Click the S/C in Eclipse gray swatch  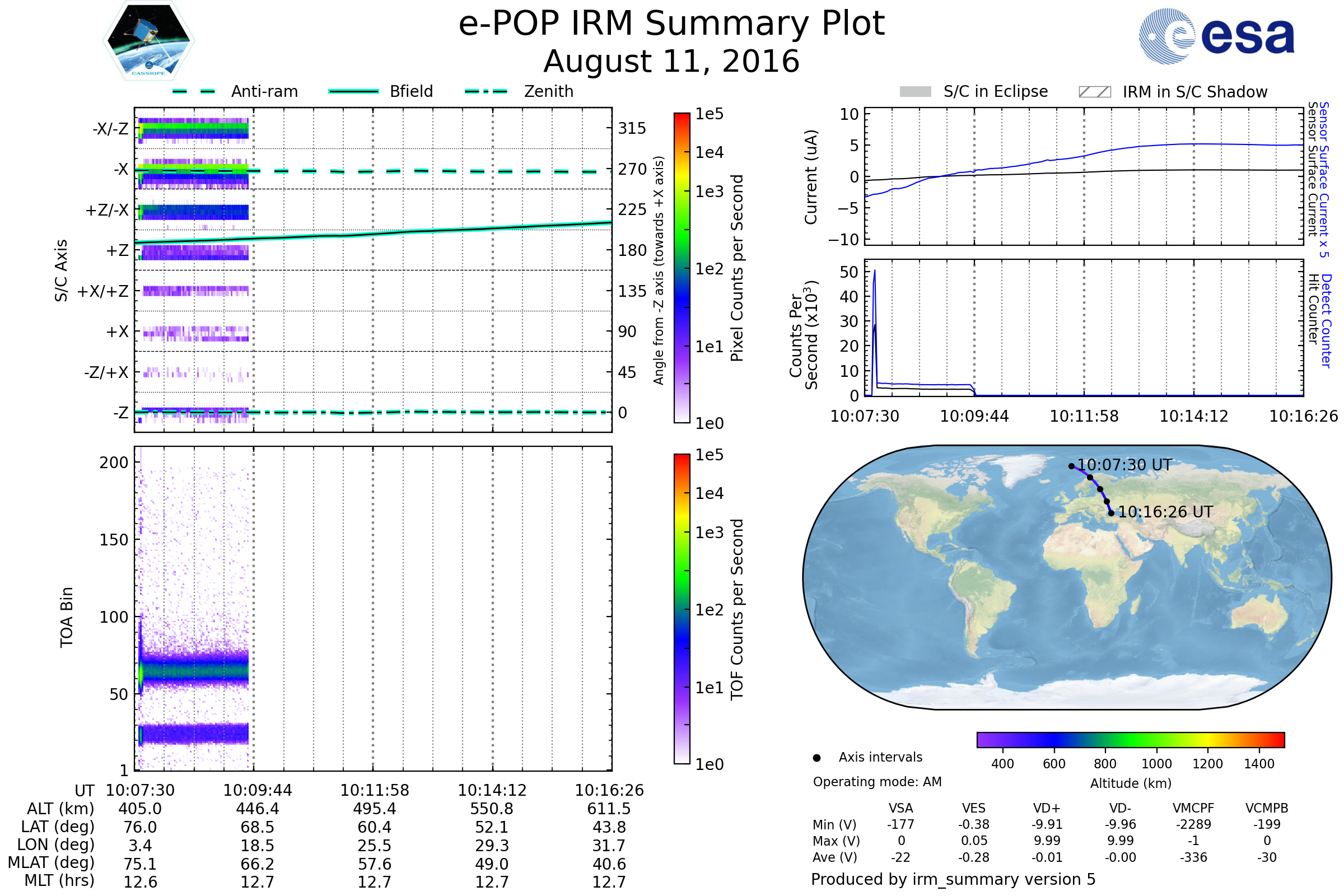point(915,92)
